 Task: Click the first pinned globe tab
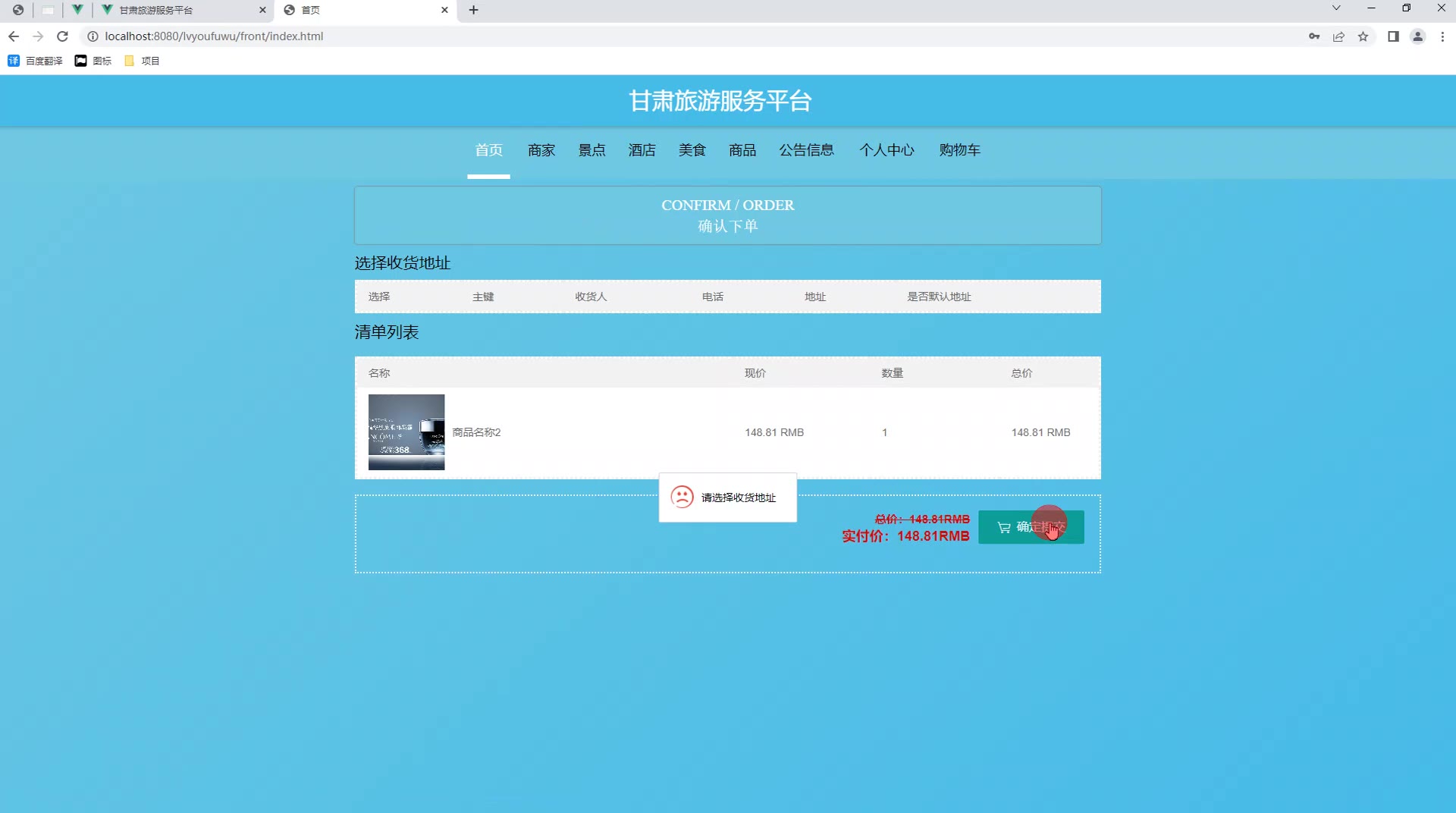[18, 10]
